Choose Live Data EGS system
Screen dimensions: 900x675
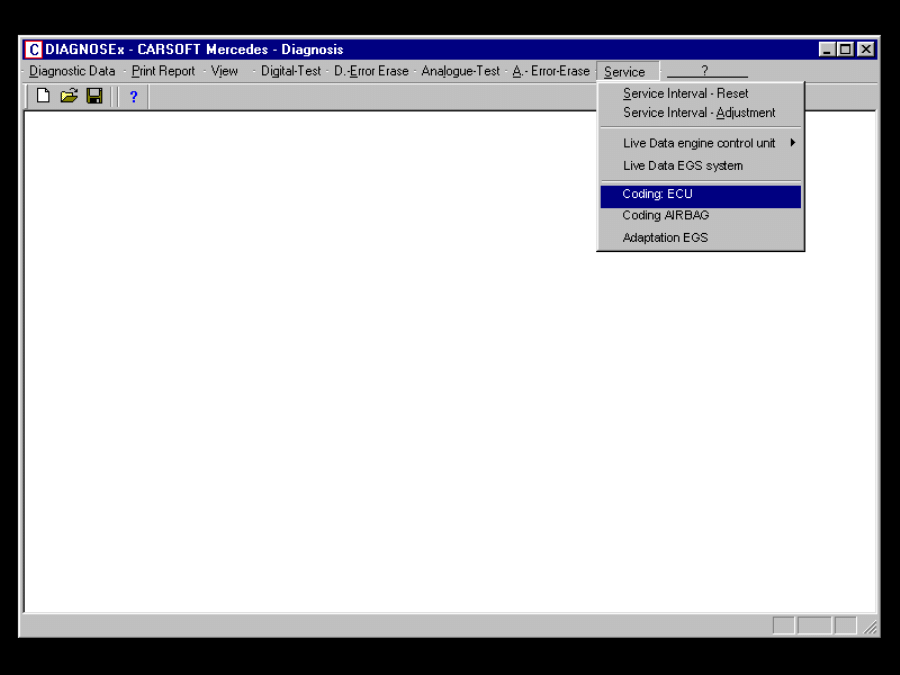click(x=683, y=166)
